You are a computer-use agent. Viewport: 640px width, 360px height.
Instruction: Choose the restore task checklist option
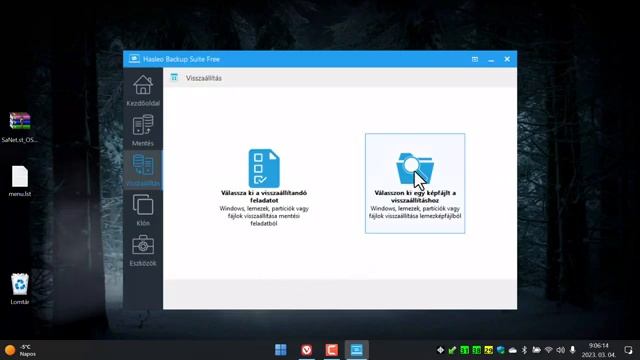click(264, 187)
